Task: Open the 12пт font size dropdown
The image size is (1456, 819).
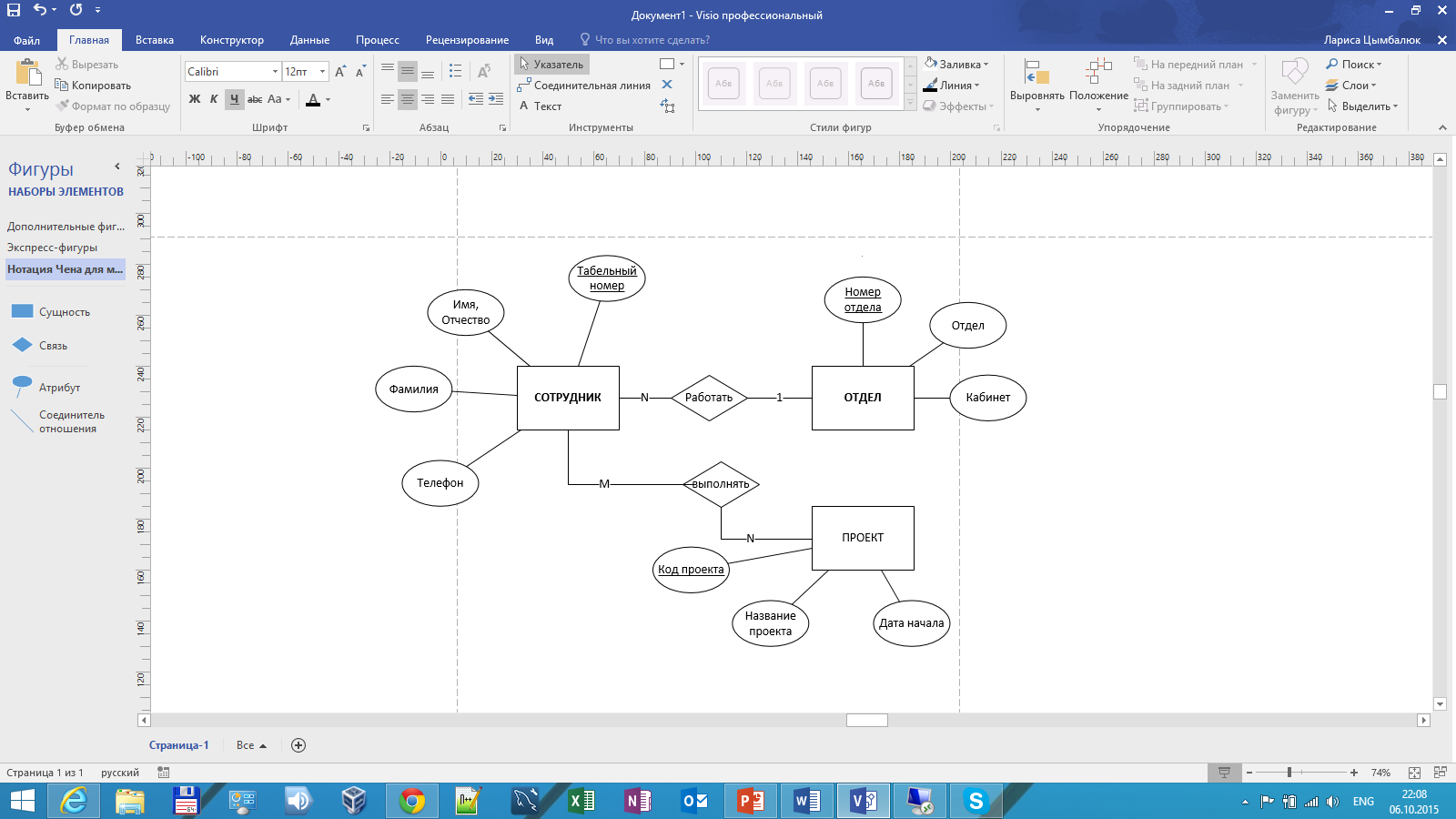Action: point(322,71)
